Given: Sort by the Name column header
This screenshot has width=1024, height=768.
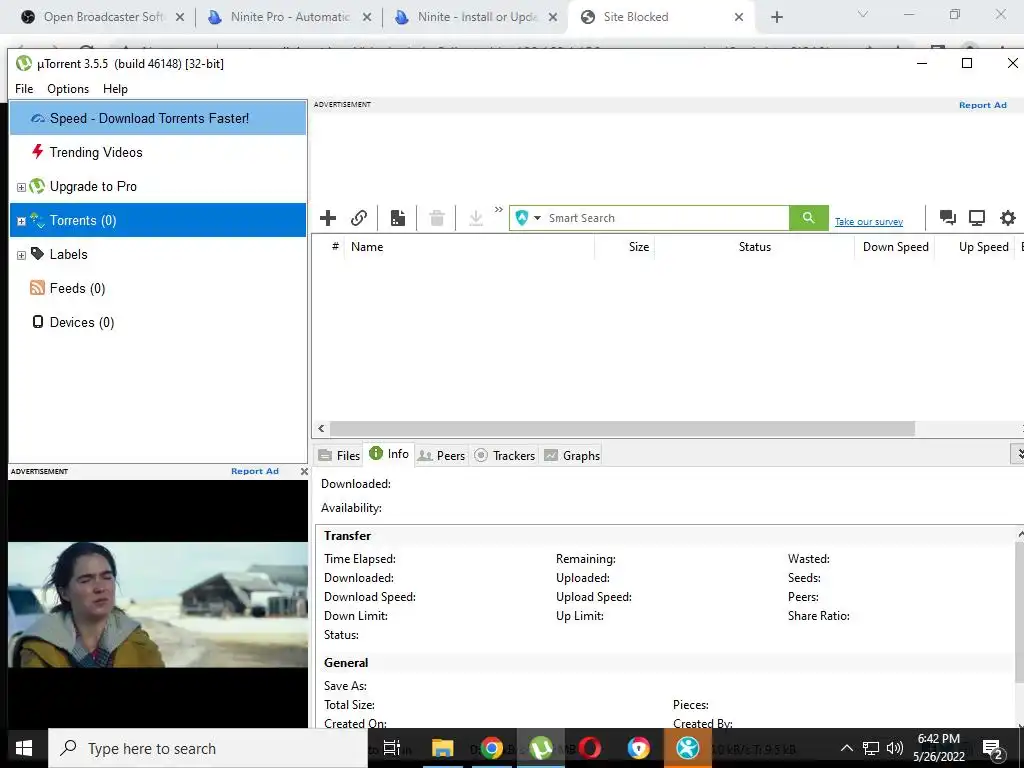Looking at the screenshot, I should [x=469, y=247].
